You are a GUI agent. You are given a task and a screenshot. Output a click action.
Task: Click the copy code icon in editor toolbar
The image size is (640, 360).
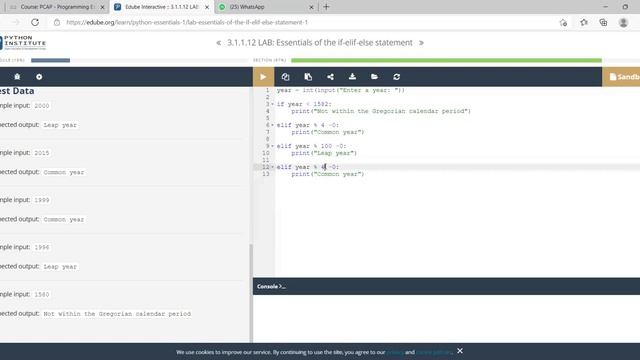(285, 77)
